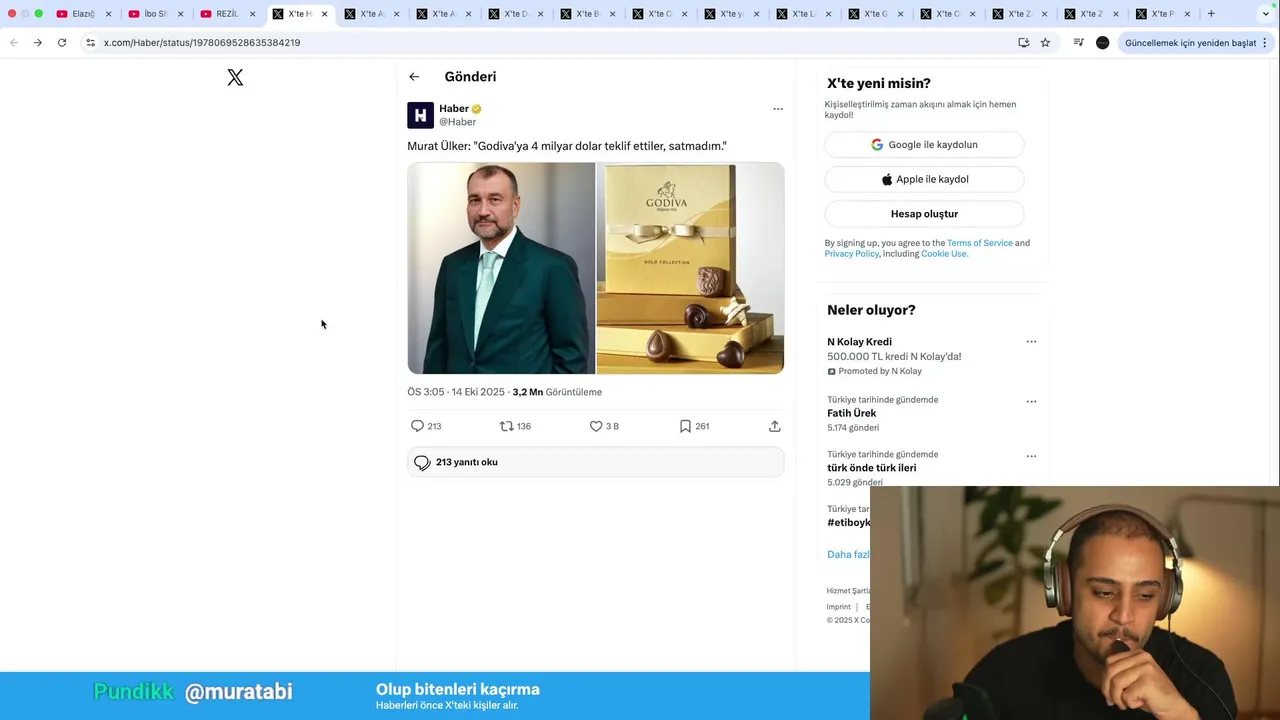Click the Haber display name
Image resolution: width=1280 pixels, height=720 pixels.
454,109
